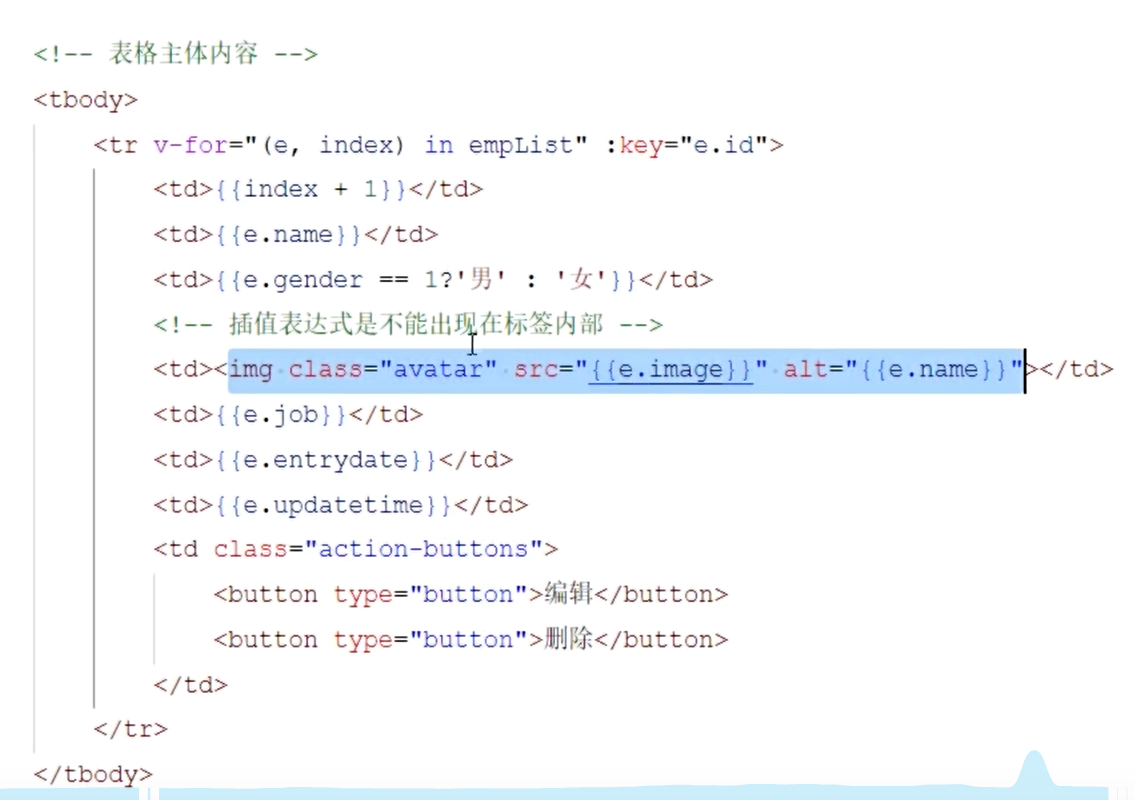
Task: Click the {{e.entrydate}} cell line
Action: click(x=333, y=460)
